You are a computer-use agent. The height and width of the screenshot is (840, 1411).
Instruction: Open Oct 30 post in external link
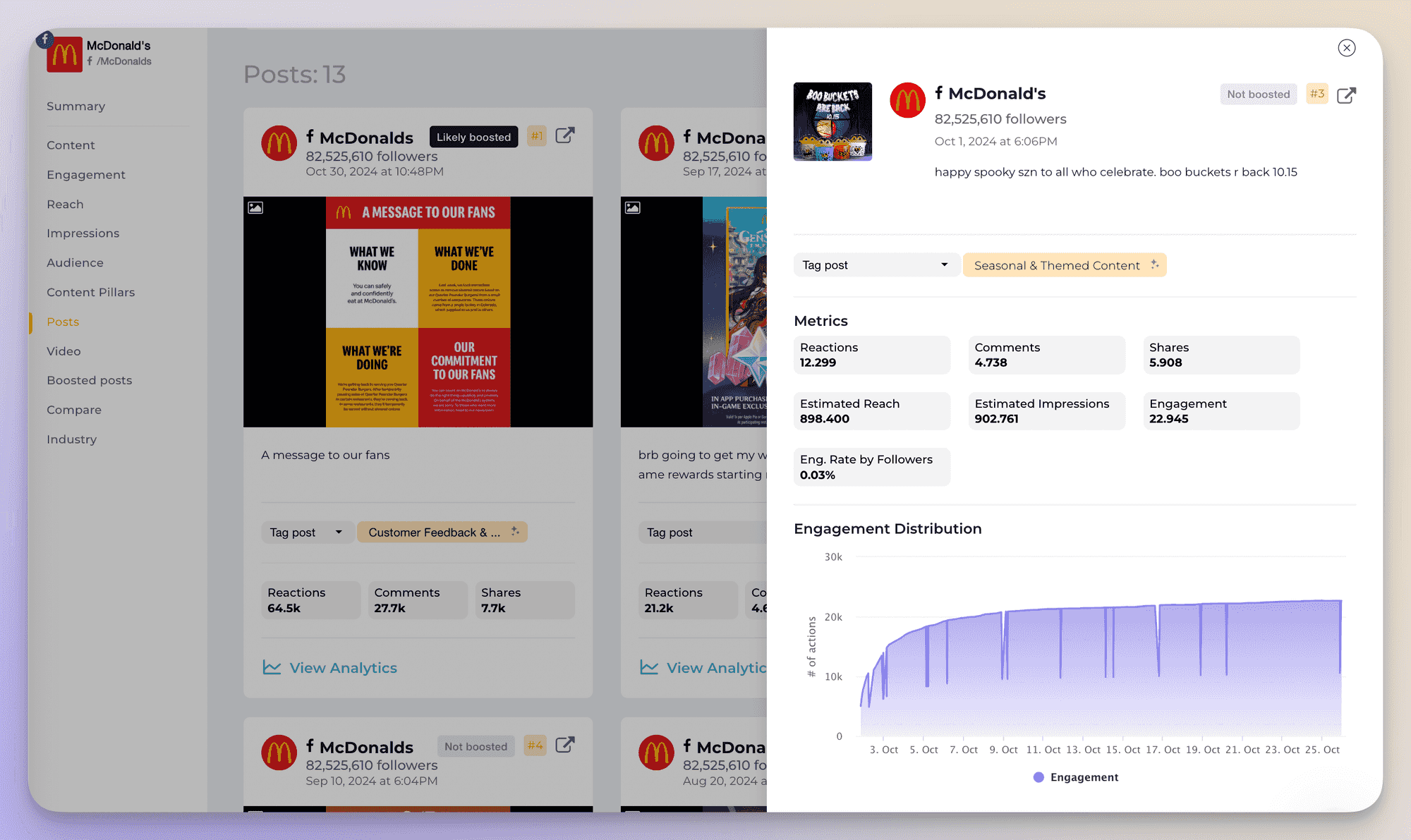[x=565, y=135]
